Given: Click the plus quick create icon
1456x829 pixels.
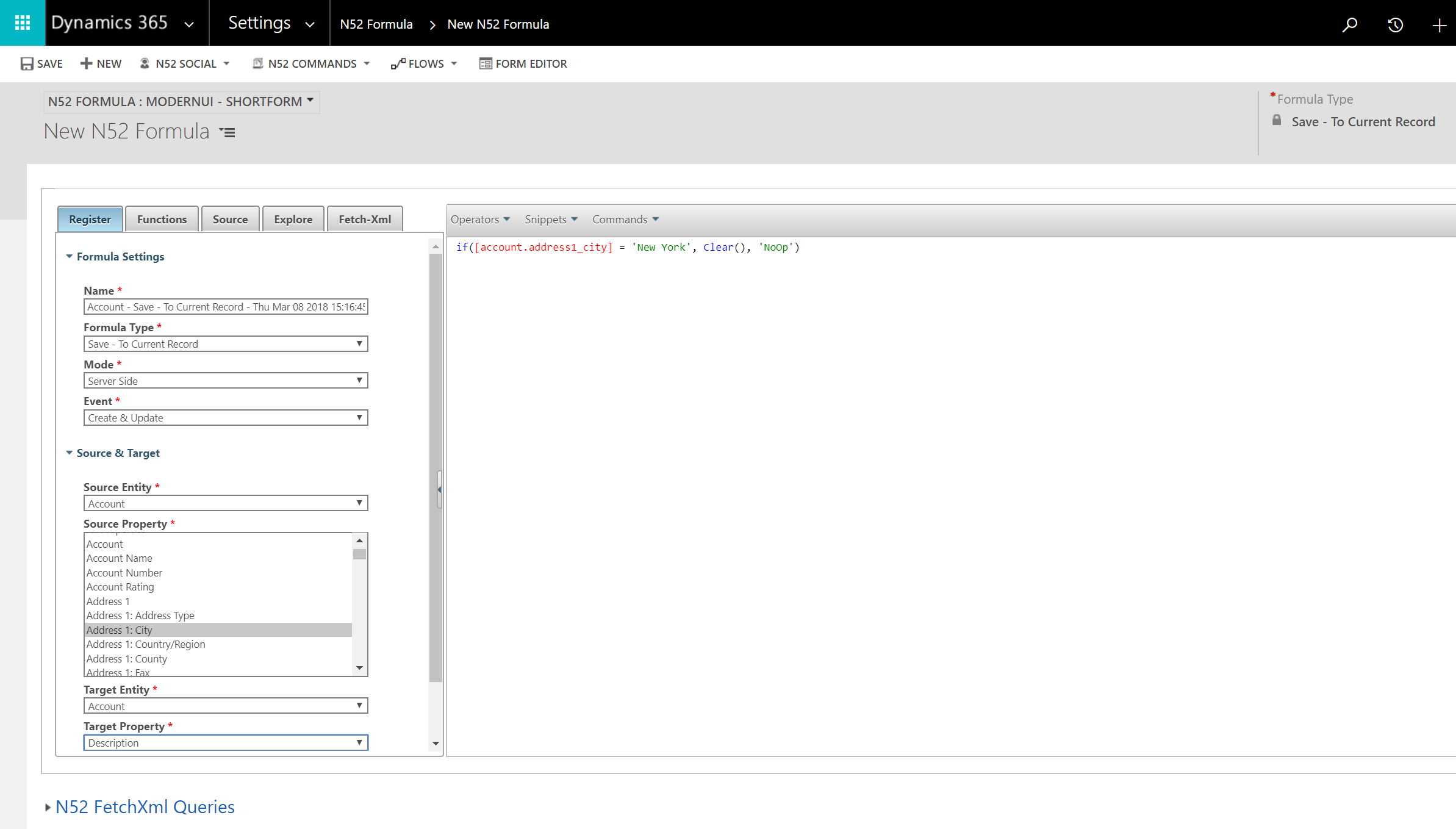Looking at the screenshot, I should coord(1439,25).
